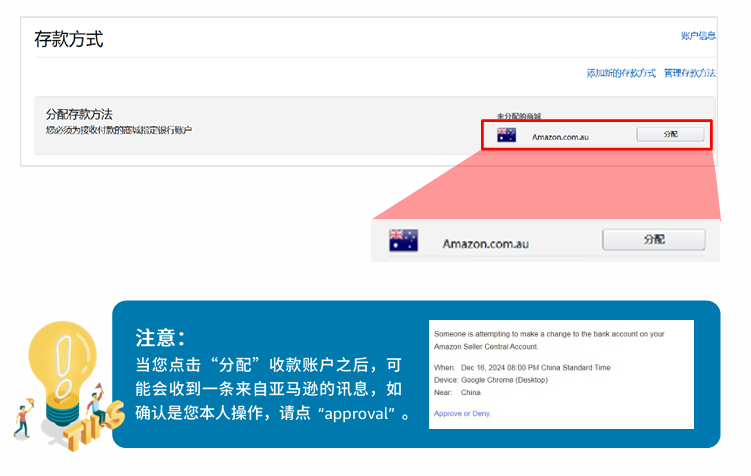The width and height of the screenshot is (751, 476).
Task: Click the small 分配 button for Amazon.com.au
Action: (670, 135)
